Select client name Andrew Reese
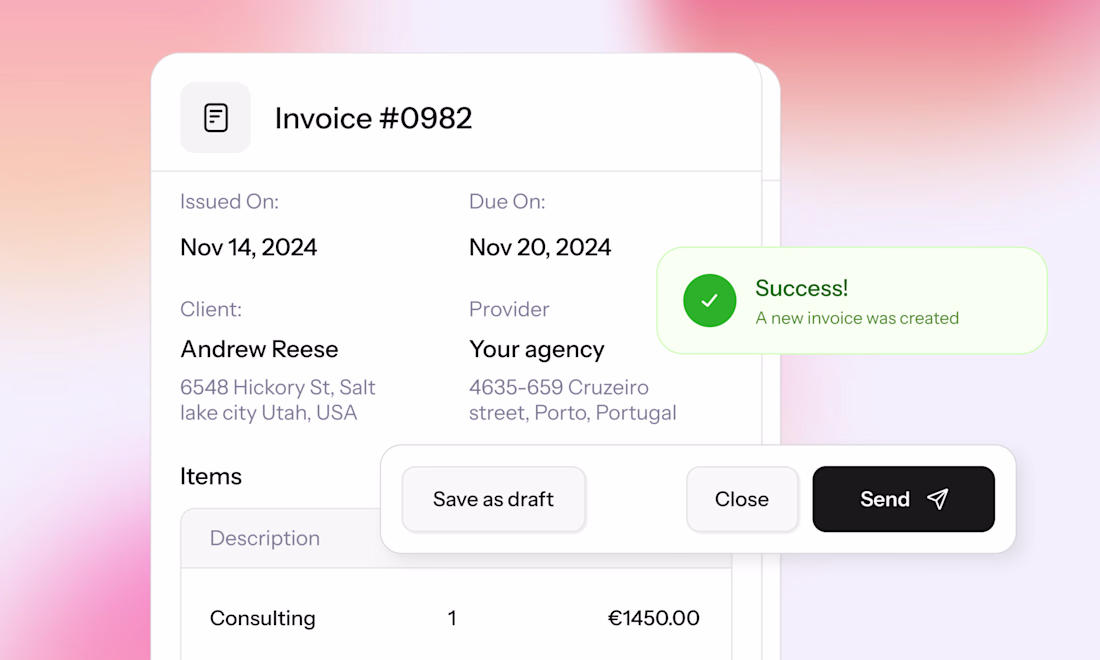This screenshot has height=660, width=1100. (x=259, y=349)
